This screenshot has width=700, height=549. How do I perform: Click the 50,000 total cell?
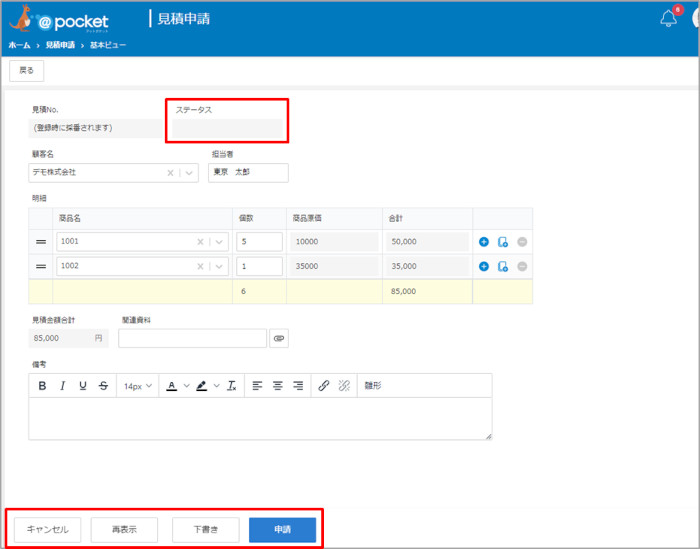[x=427, y=241]
